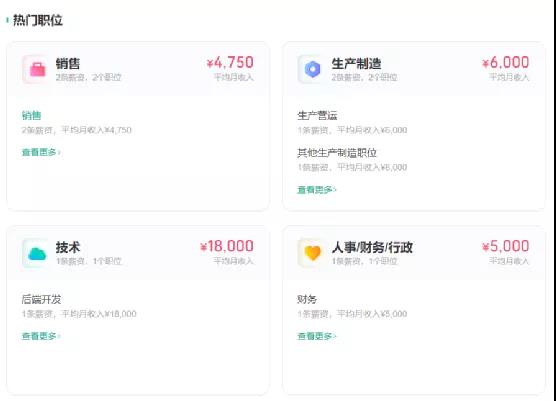This screenshot has height=401, width=556.
Task: Click the teal cloud 技术 icon
Action: click(x=37, y=253)
